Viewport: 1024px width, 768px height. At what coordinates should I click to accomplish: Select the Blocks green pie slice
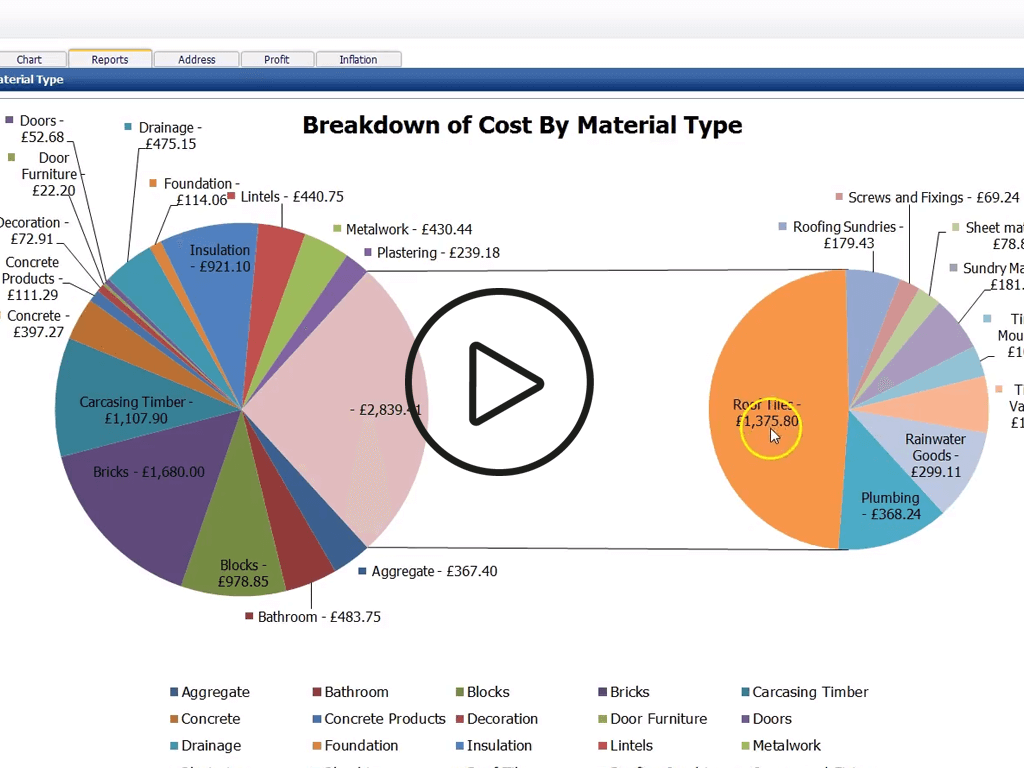(x=235, y=549)
